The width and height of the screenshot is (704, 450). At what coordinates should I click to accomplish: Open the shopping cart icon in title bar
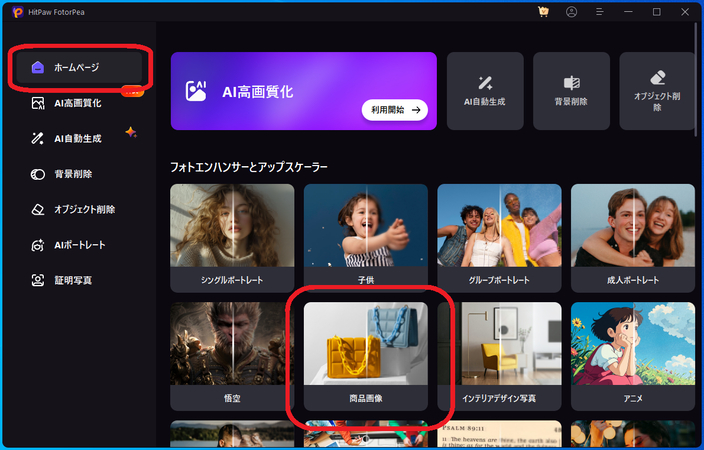[543, 12]
